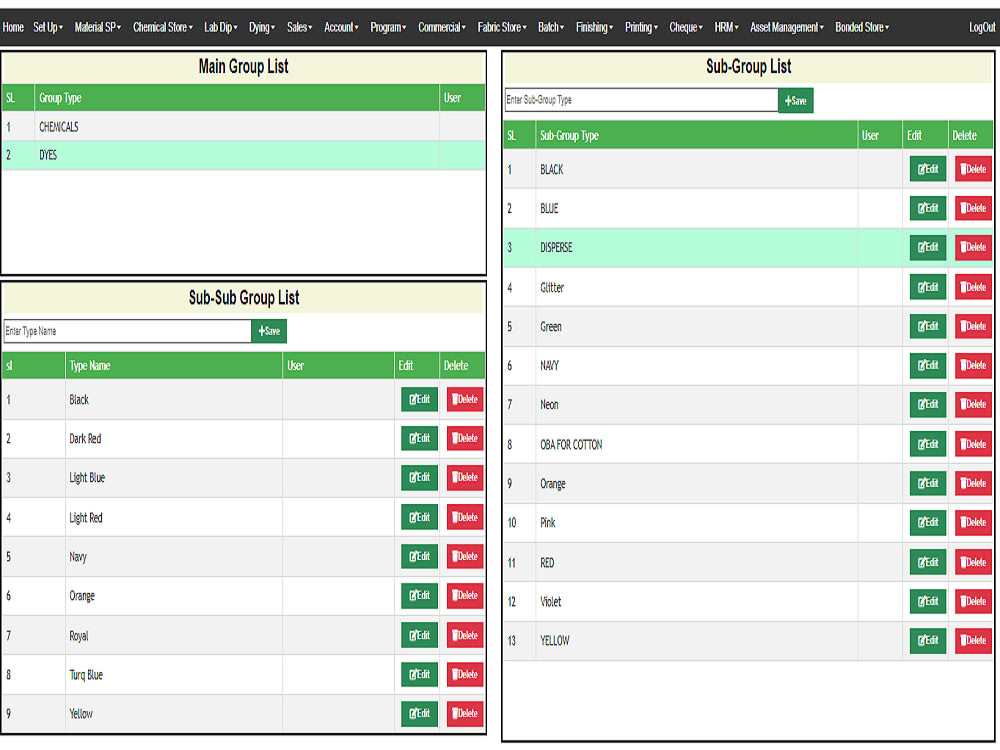Edit the RED sub-group
Viewport: 1000px width, 750px height.
(x=928, y=562)
